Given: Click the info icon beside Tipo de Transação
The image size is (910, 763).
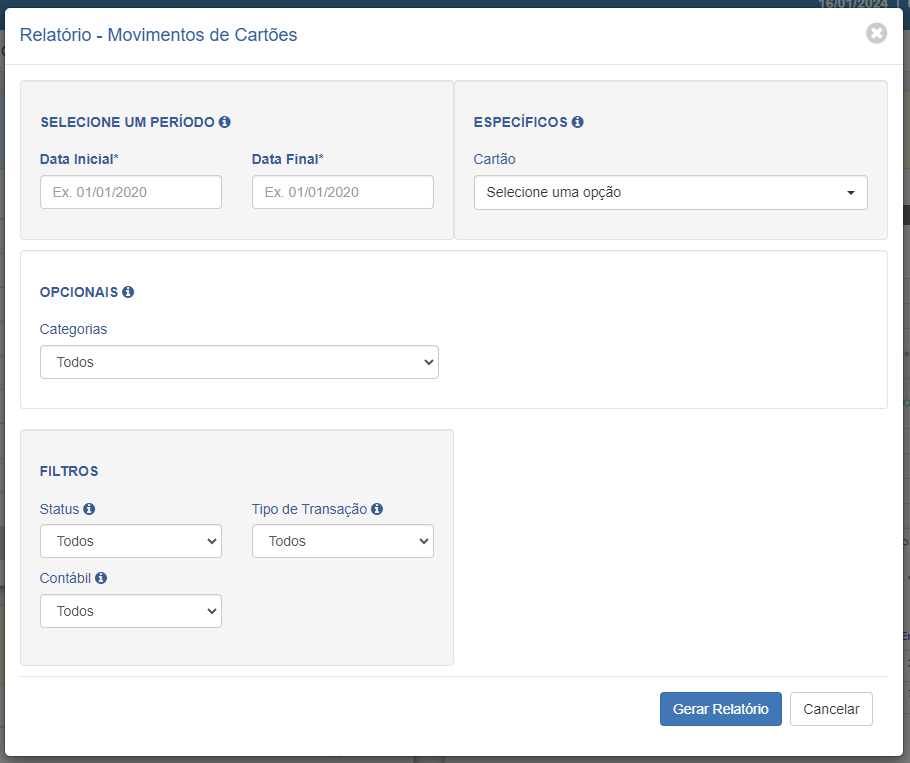Looking at the screenshot, I should pyautogui.click(x=377, y=509).
